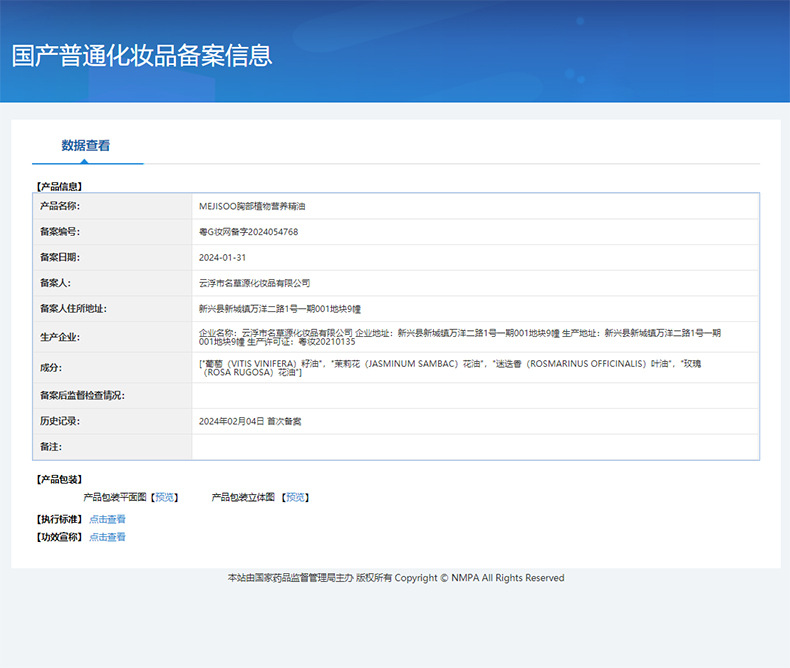Select filing number 粤G妆网备字2024054768
The image size is (790, 668).
pos(248,232)
